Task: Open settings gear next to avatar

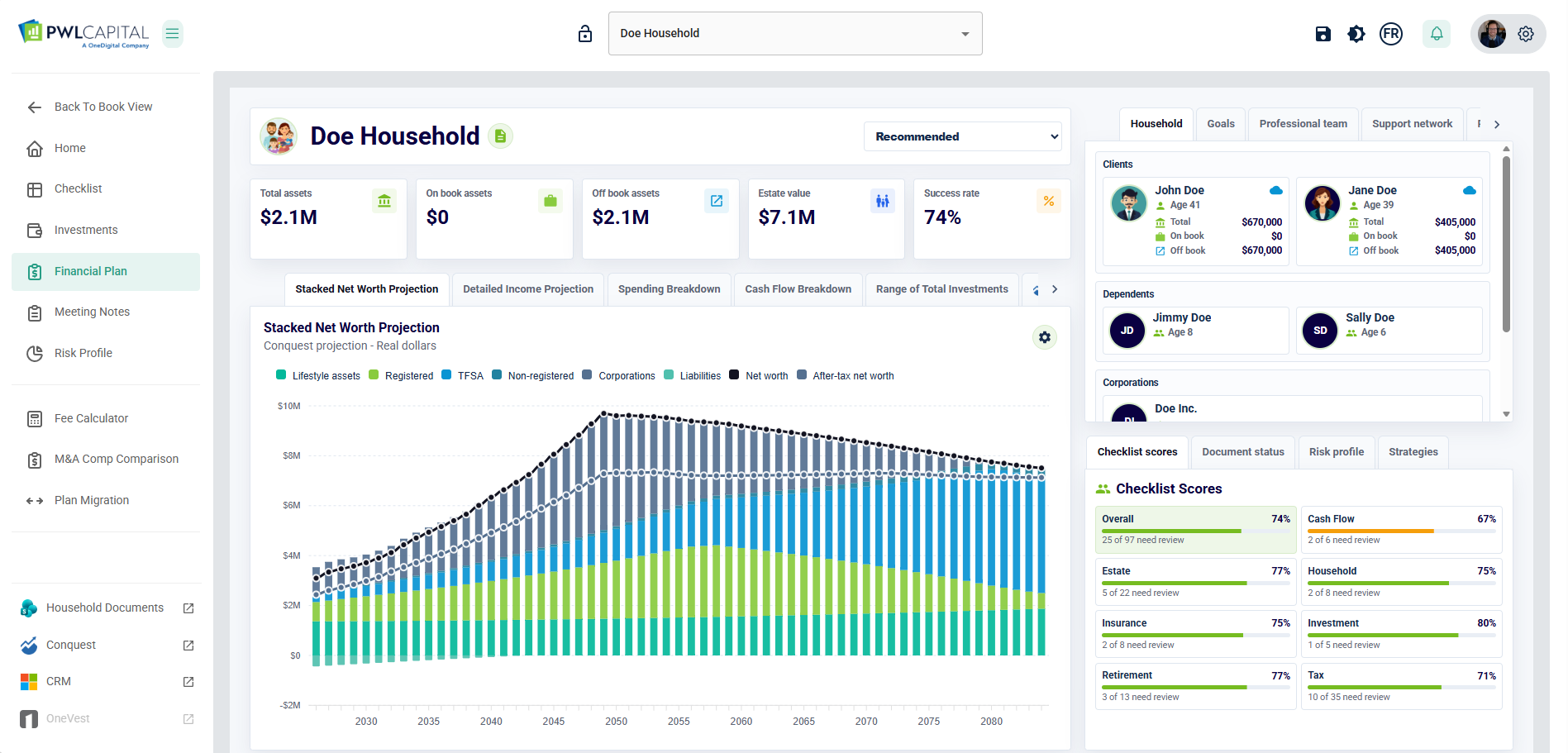Action: 1526,34
